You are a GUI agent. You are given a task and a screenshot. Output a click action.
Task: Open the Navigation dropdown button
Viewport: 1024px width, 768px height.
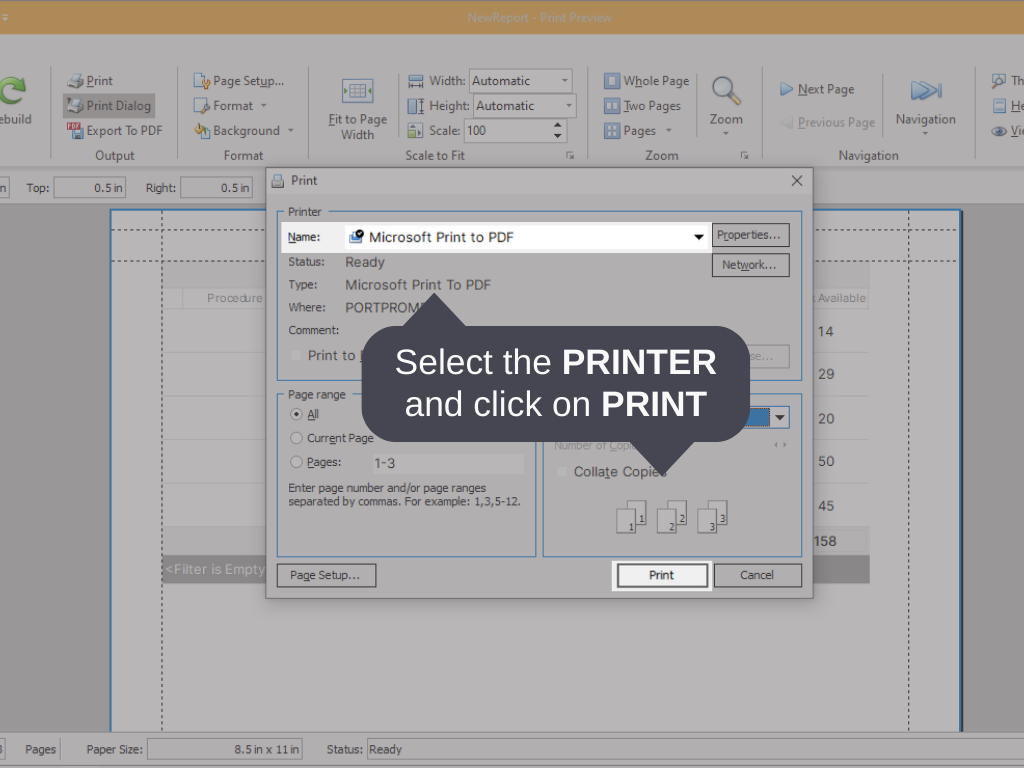925,106
